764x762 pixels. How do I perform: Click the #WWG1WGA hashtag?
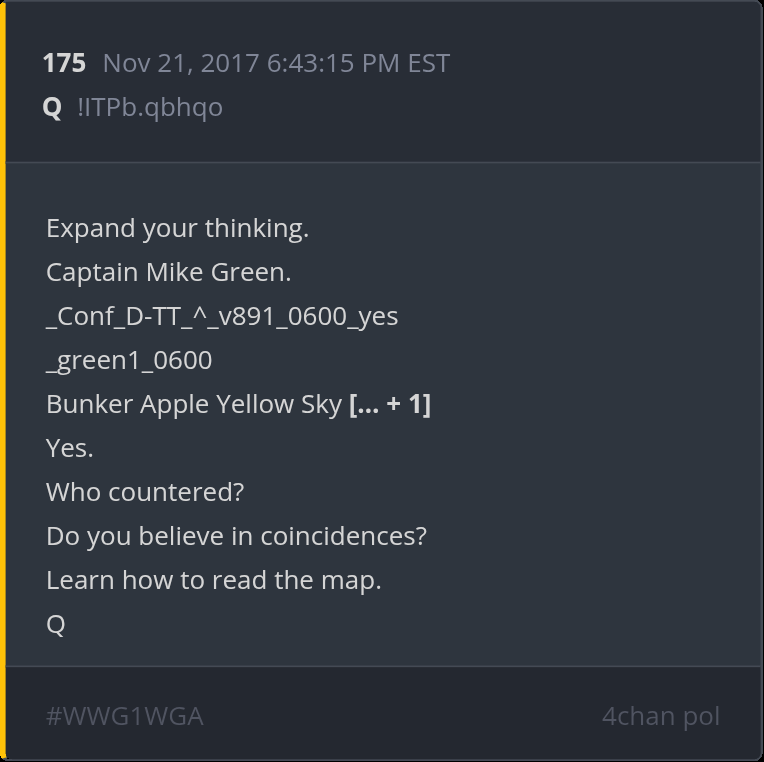click(125, 716)
